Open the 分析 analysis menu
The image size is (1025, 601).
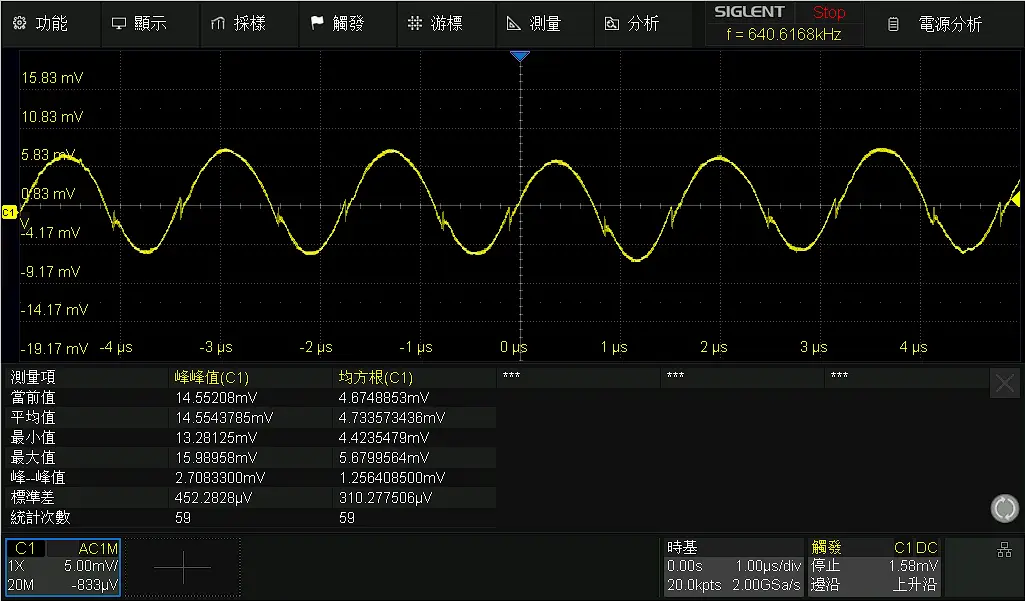click(632, 24)
